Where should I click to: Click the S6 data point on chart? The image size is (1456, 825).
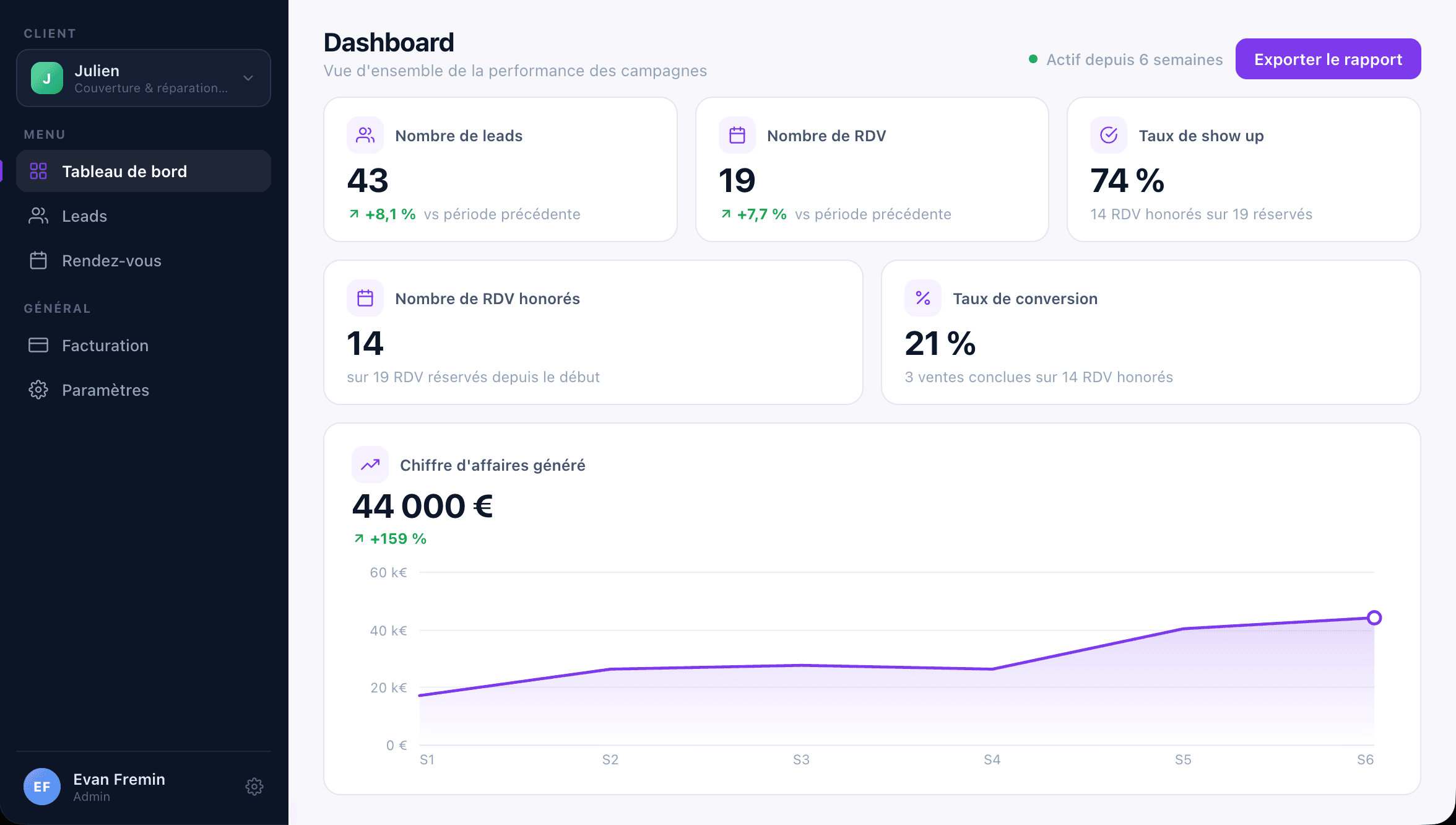[1374, 618]
